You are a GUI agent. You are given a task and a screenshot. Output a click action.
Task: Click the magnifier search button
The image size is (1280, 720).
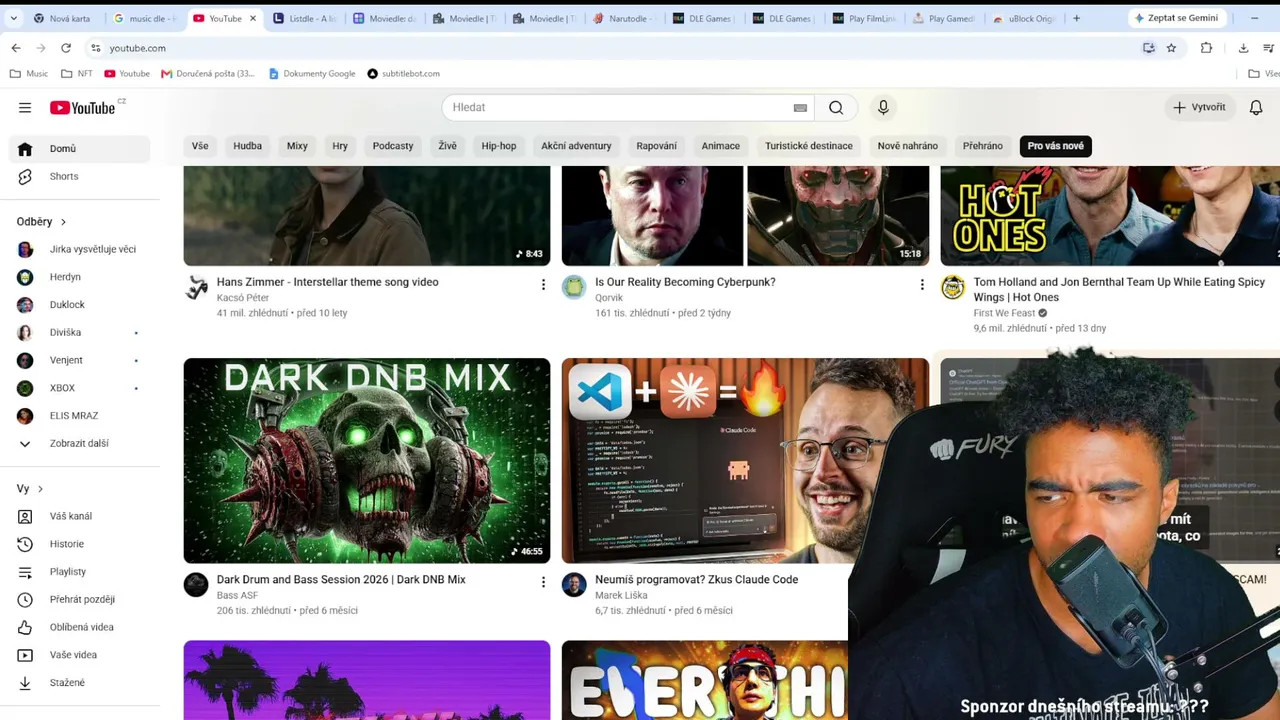(836, 108)
